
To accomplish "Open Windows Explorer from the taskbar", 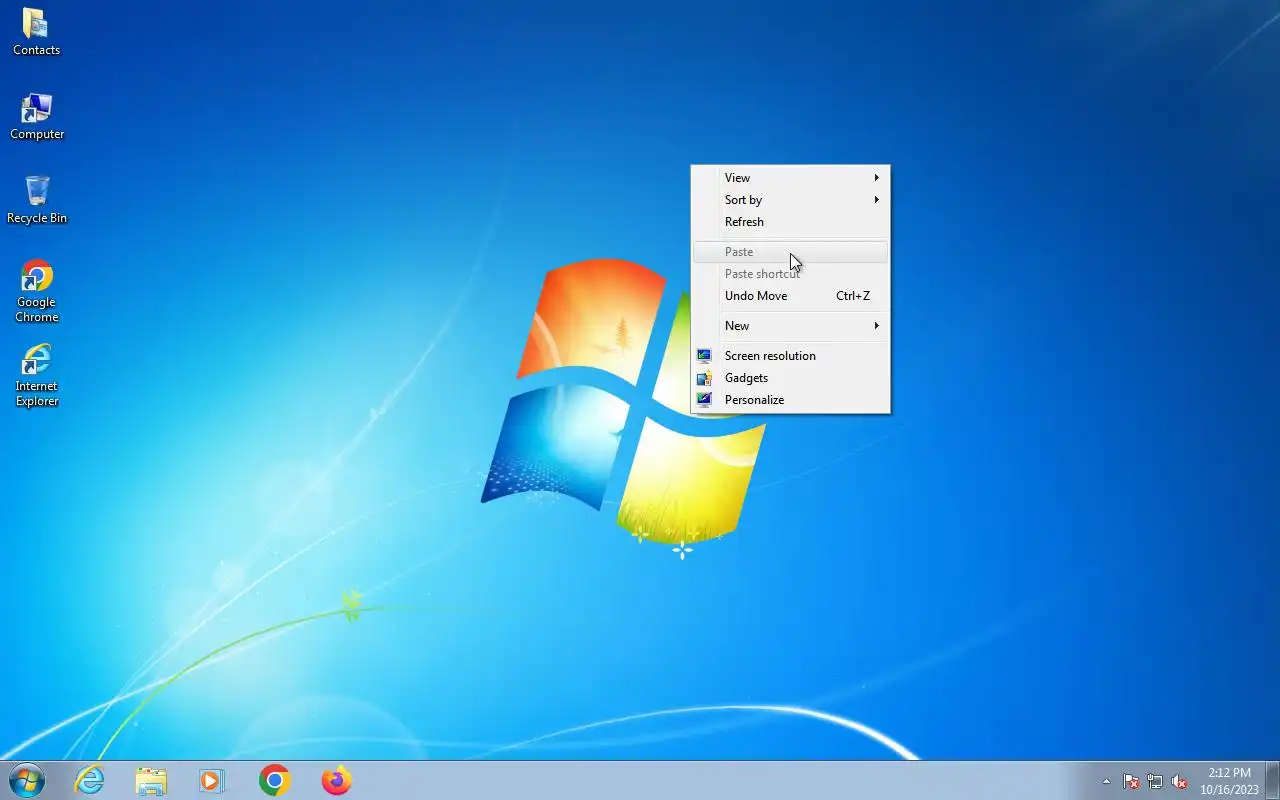I will (x=151, y=780).
